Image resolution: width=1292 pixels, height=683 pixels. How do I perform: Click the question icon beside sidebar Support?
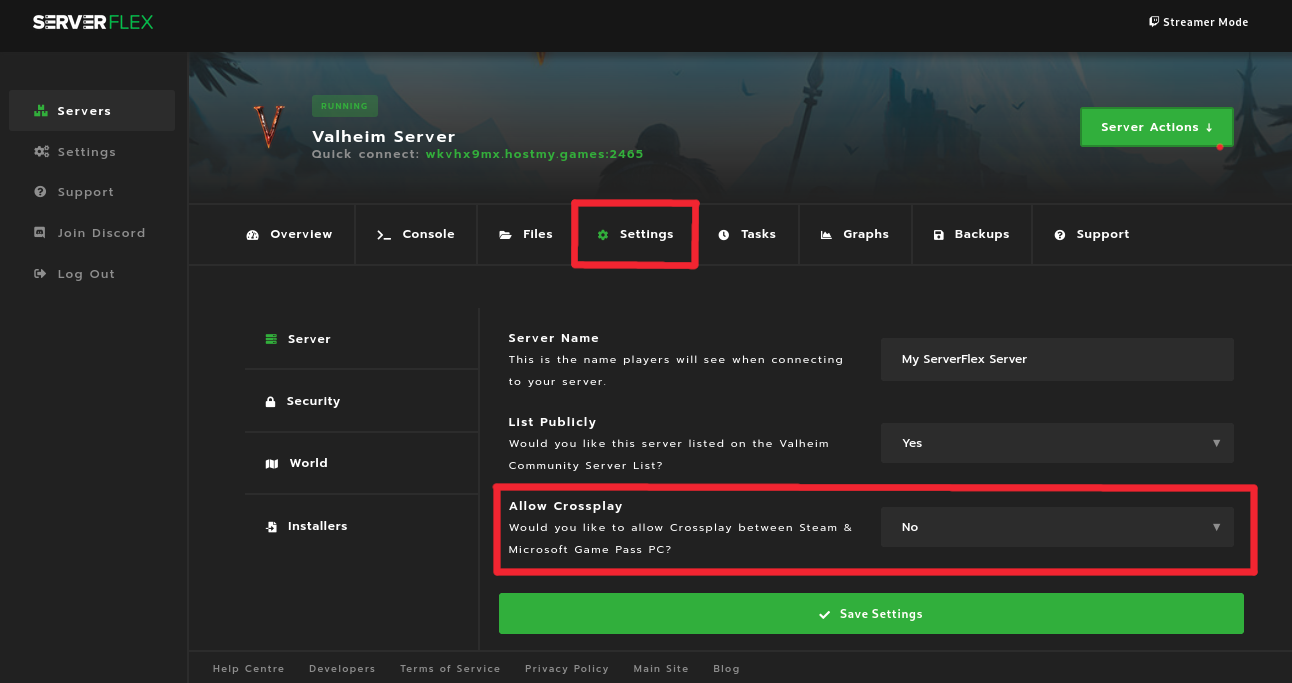40,192
